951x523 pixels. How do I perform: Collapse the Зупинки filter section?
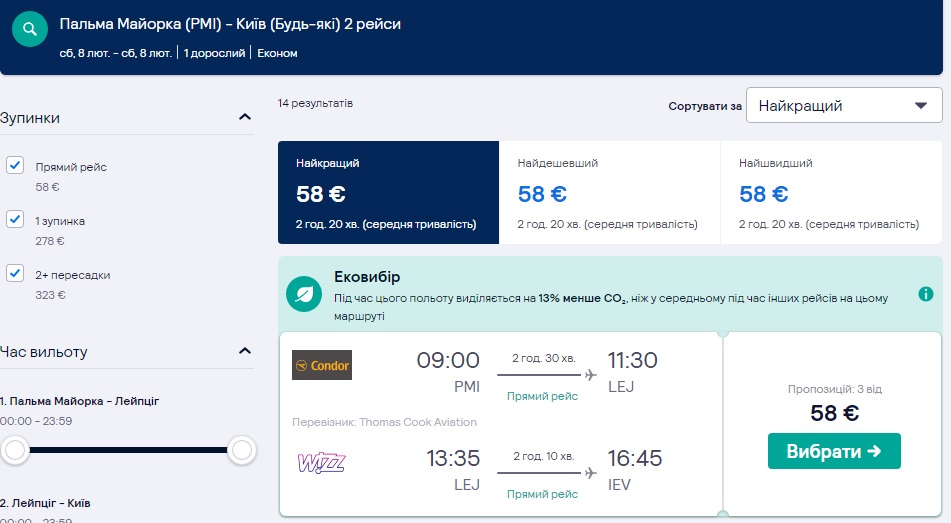pyautogui.click(x=245, y=118)
